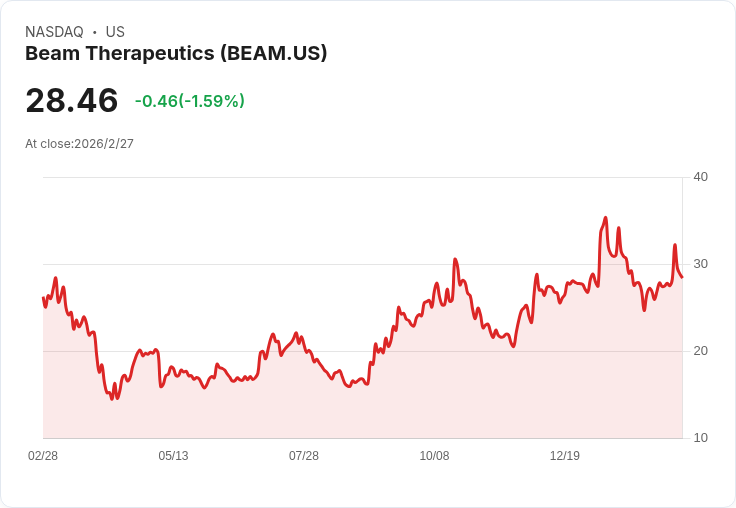This screenshot has height=508, width=736.
Task: Click the chart's highest peak near 35
Action: point(606,218)
